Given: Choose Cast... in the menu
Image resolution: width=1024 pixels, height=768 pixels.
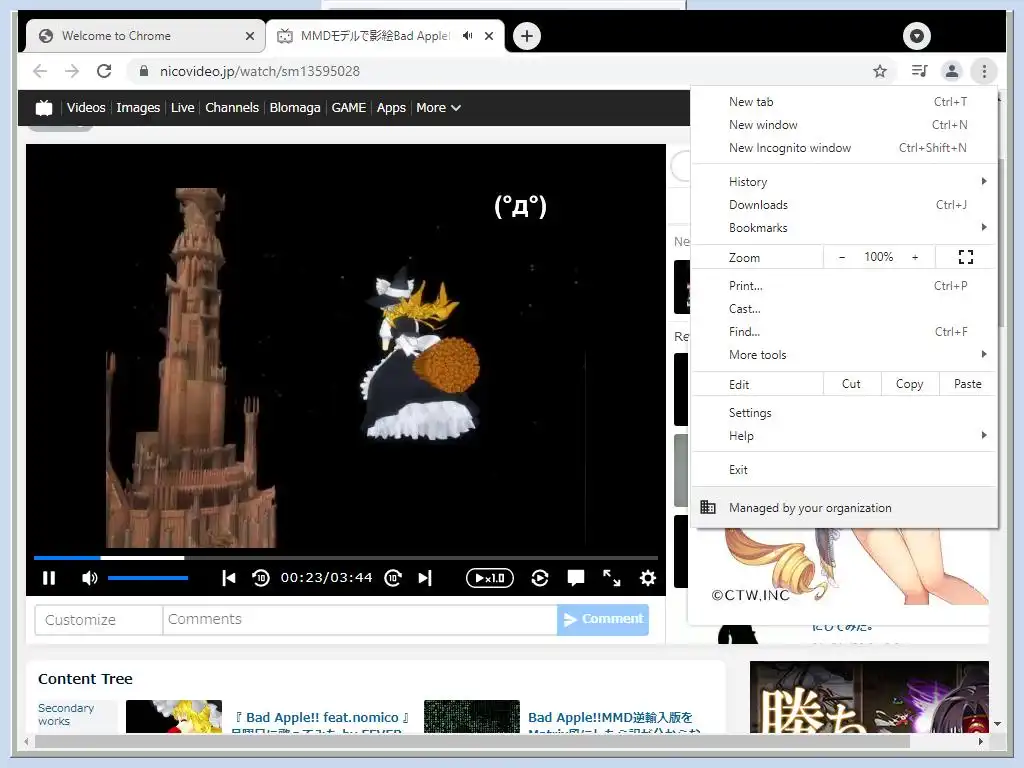Looking at the screenshot, I should point(843,309).
